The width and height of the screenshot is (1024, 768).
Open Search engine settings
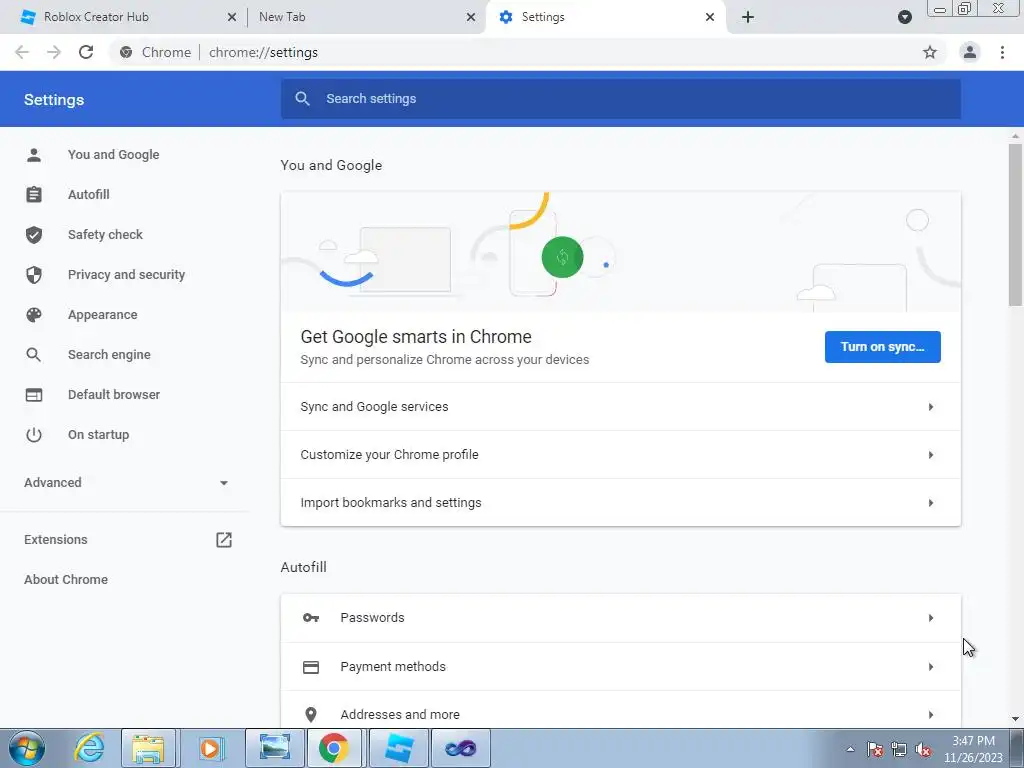tap(109, 355)
